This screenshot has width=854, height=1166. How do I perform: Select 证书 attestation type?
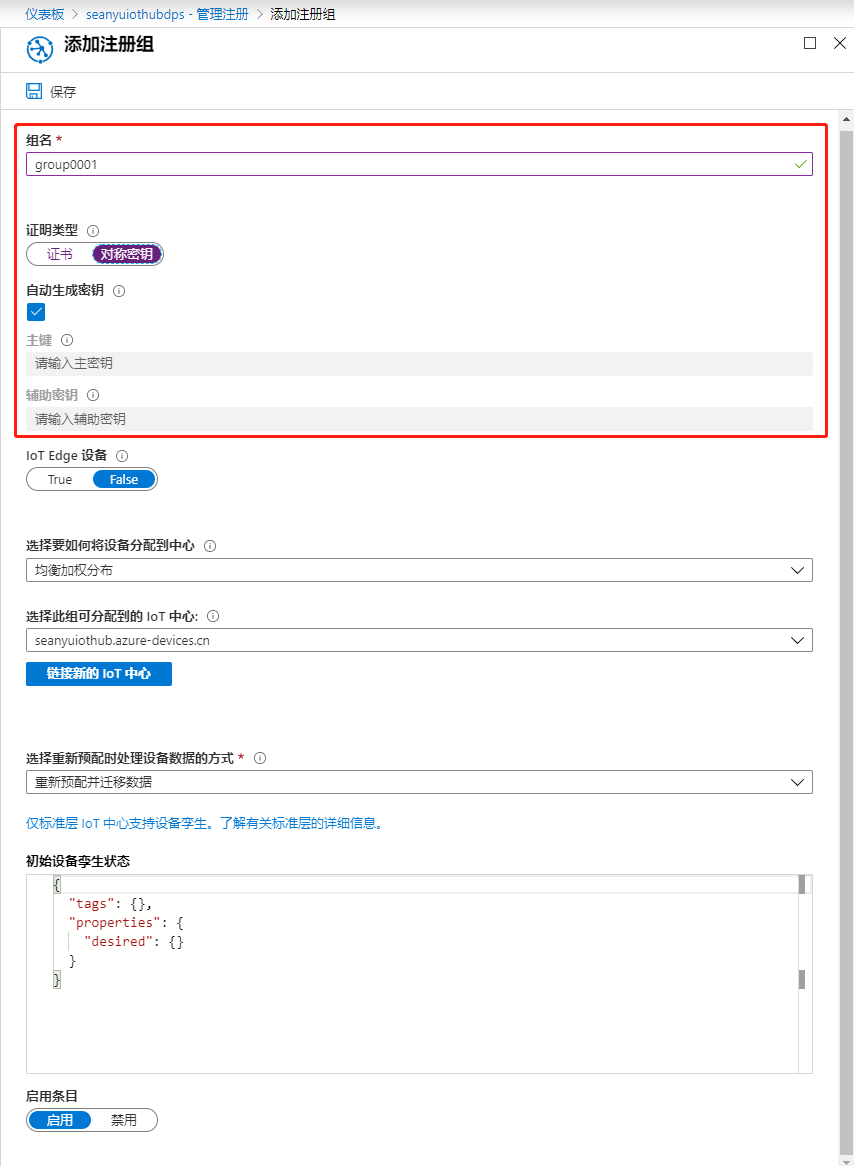(60, 254)
